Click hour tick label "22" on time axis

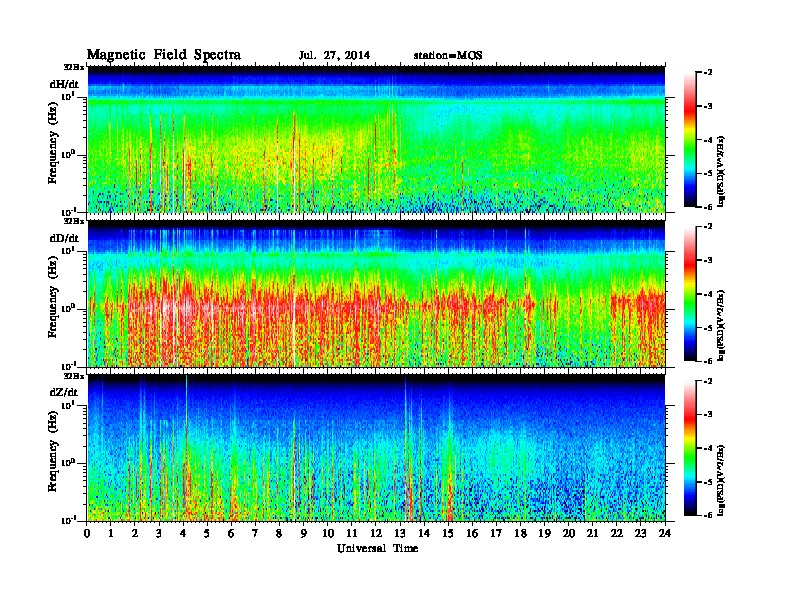pos(617,533)
